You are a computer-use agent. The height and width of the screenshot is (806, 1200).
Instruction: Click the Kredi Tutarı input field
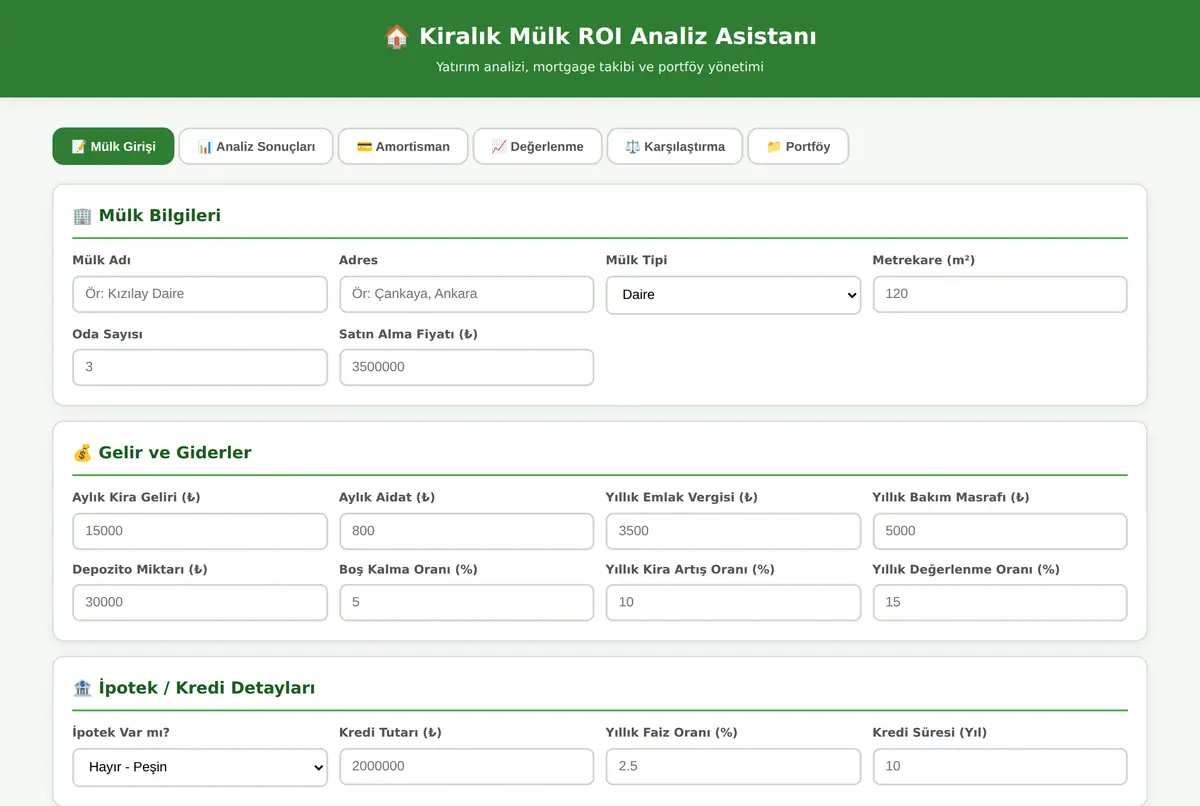coord(466,766)
